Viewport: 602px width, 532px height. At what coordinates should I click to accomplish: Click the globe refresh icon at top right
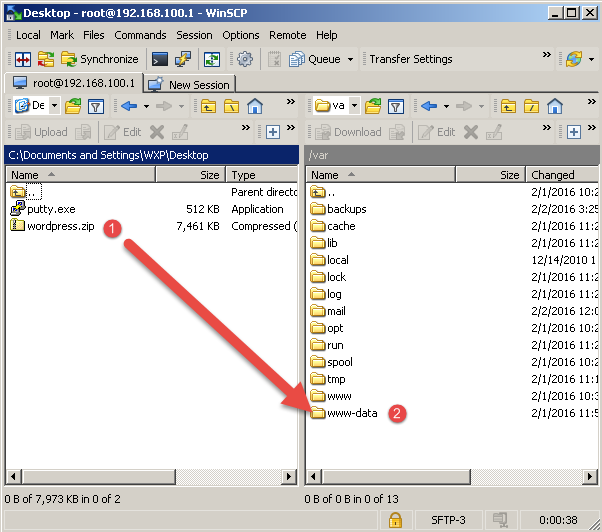574,59
